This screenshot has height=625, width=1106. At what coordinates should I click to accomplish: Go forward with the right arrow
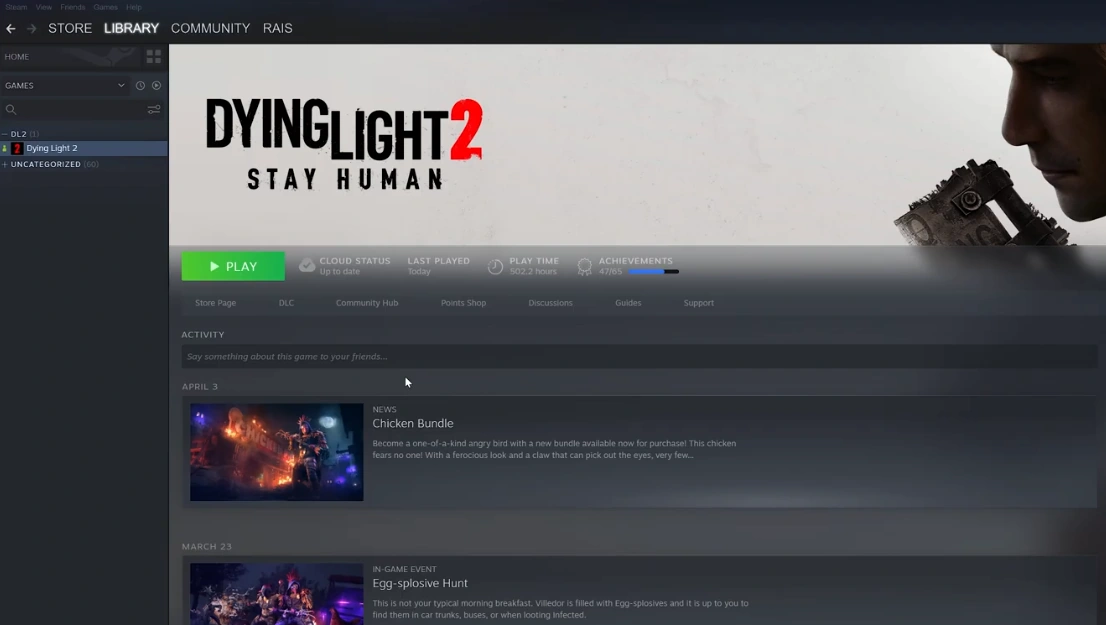pyautogui.click(x=31, y=29)
